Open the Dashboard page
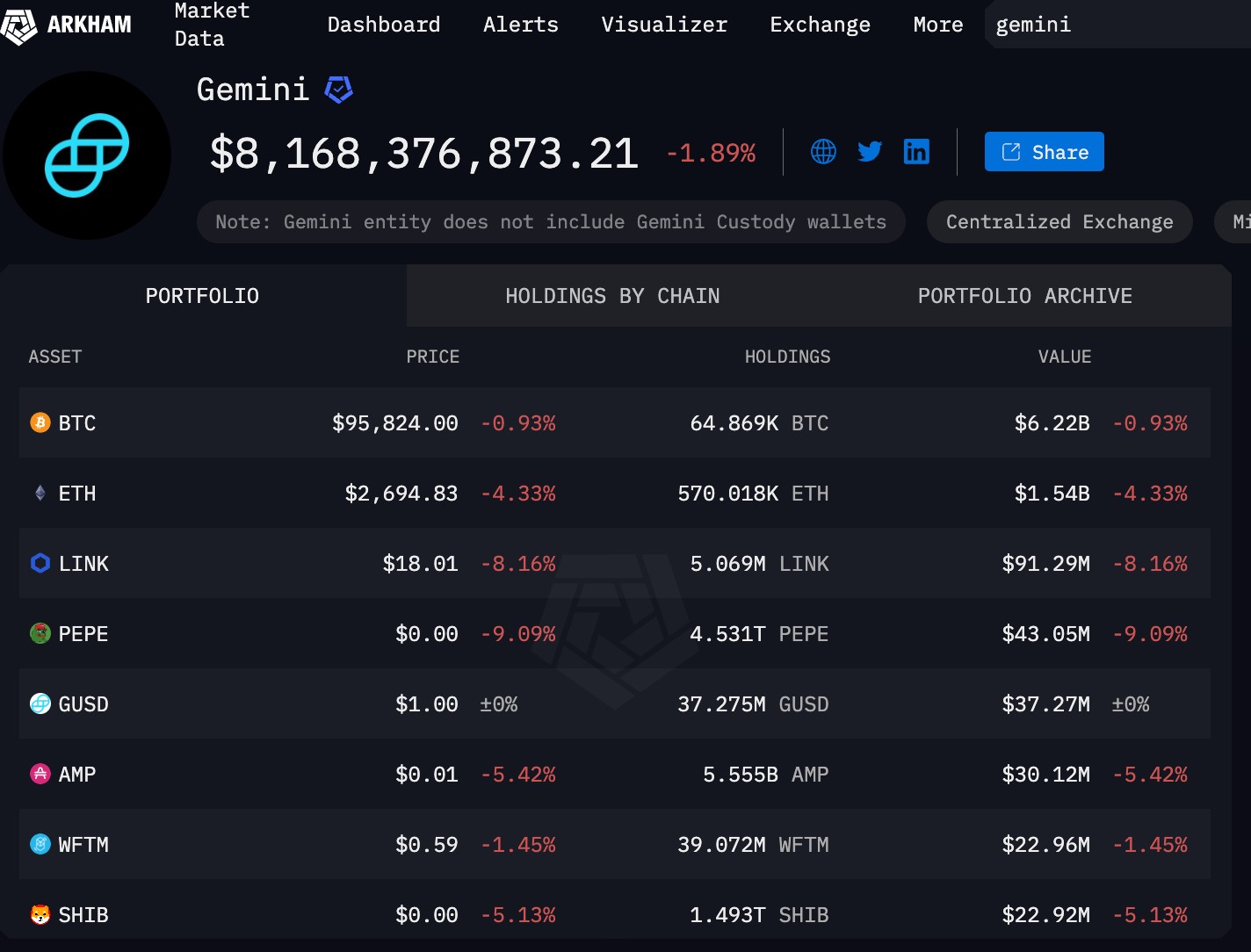 384,25
